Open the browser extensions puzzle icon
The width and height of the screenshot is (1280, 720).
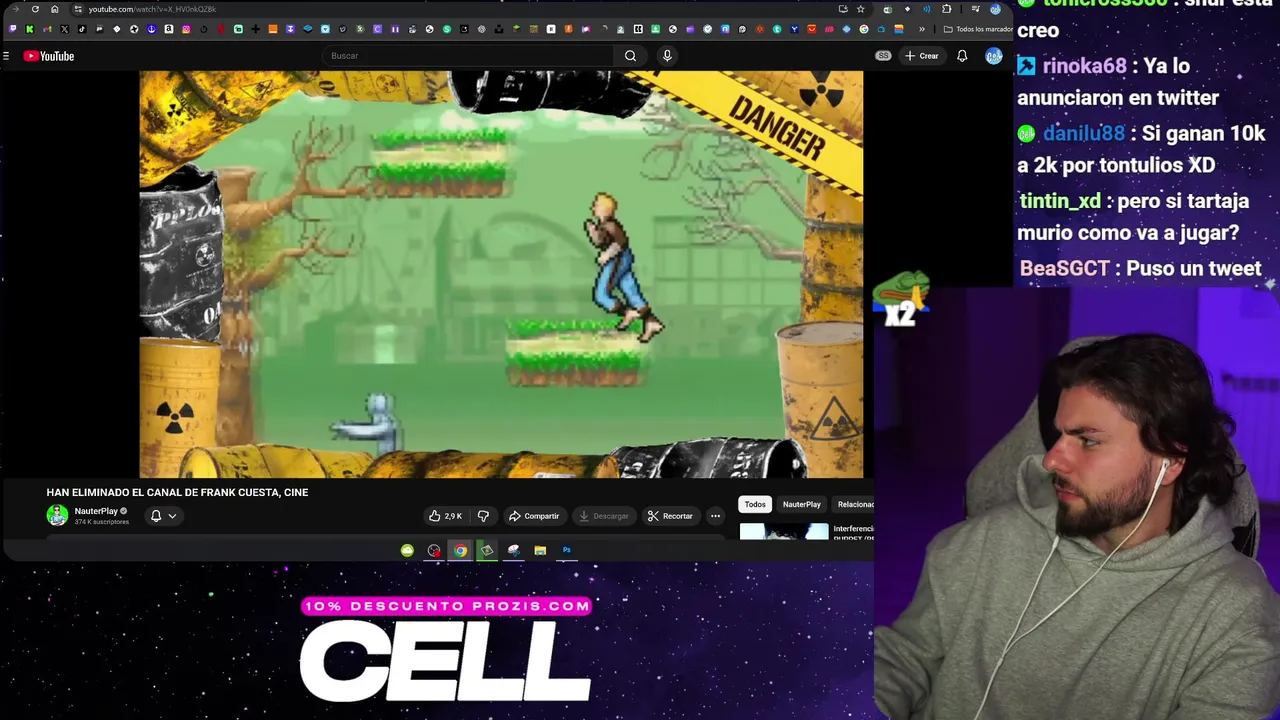coord(946,9)
